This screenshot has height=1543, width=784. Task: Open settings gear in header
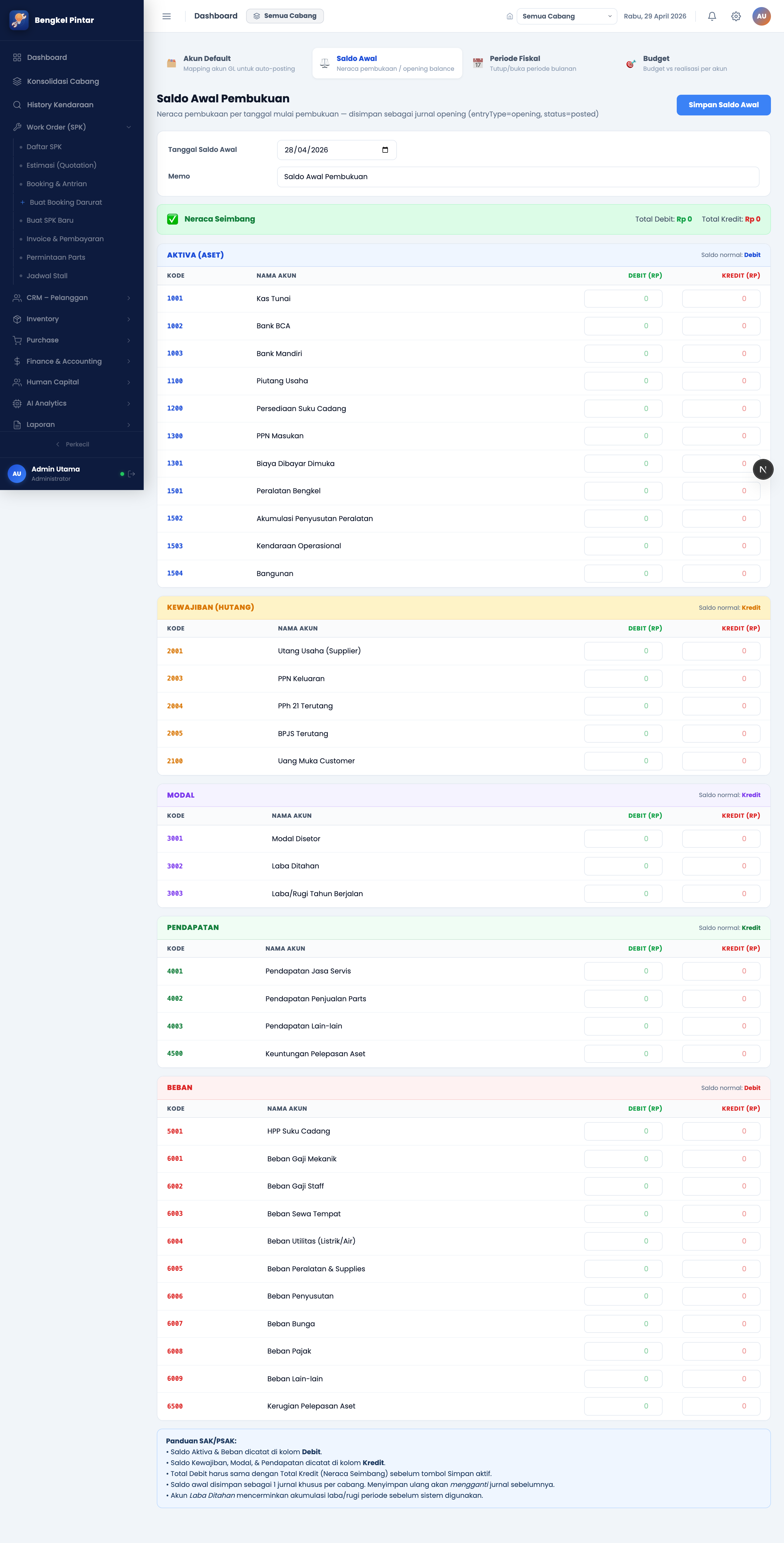(x=736, y=16)
